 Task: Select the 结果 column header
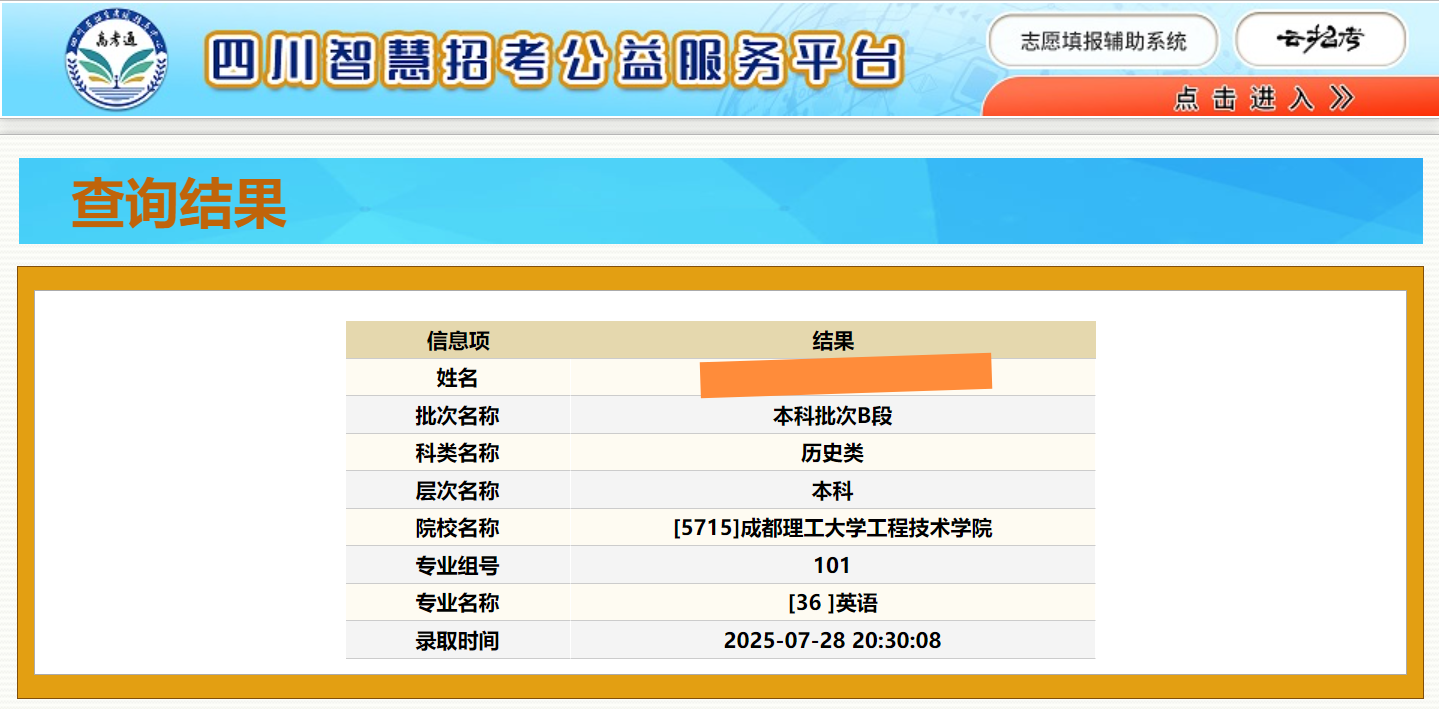[x=833, y=341]
